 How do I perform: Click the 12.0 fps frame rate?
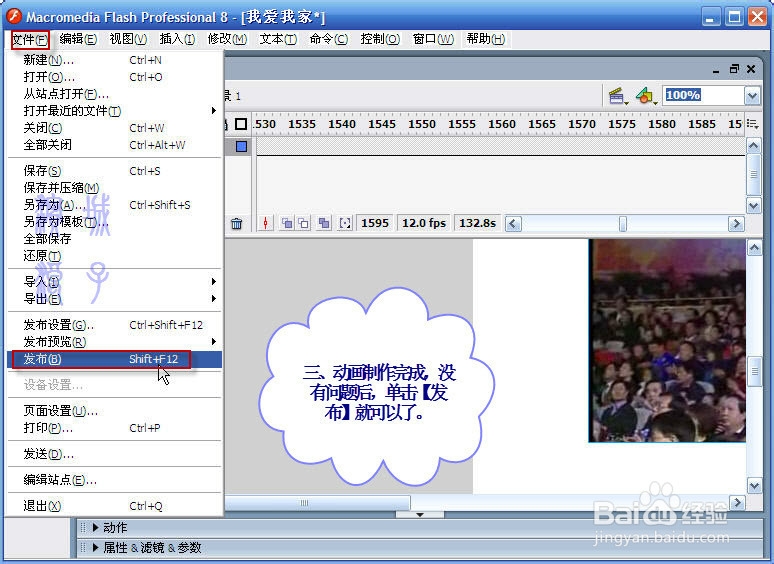[x=424, y=223]
